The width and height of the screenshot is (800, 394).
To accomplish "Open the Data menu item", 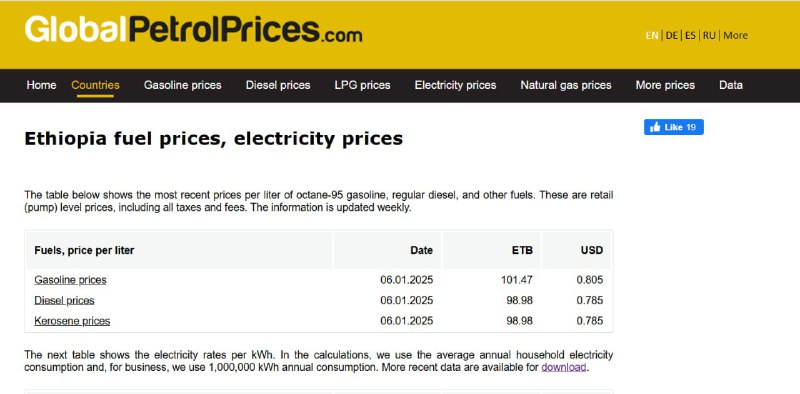I will 731,85.
